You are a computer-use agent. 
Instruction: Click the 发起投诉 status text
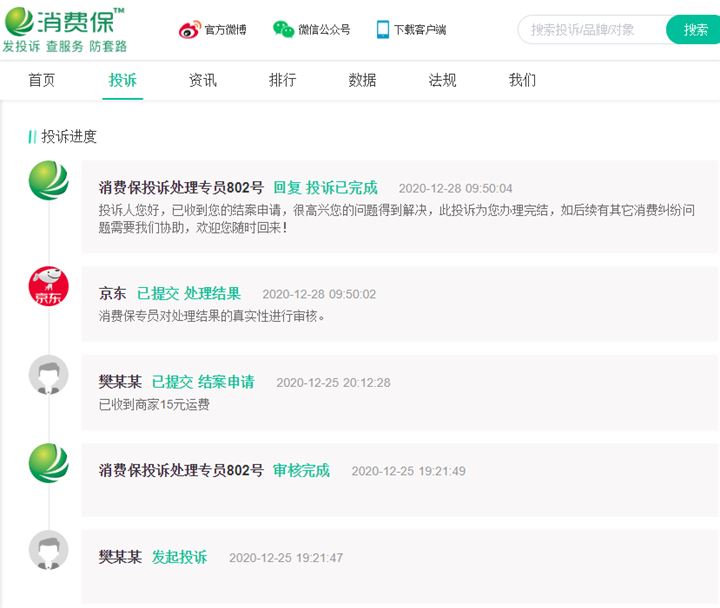click(180, 557)
